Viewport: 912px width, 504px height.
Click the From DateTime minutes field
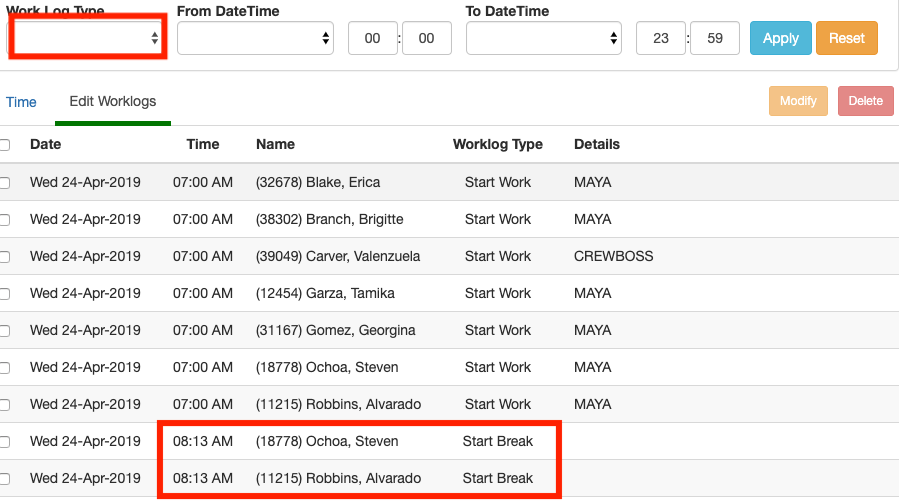point(426,39)
